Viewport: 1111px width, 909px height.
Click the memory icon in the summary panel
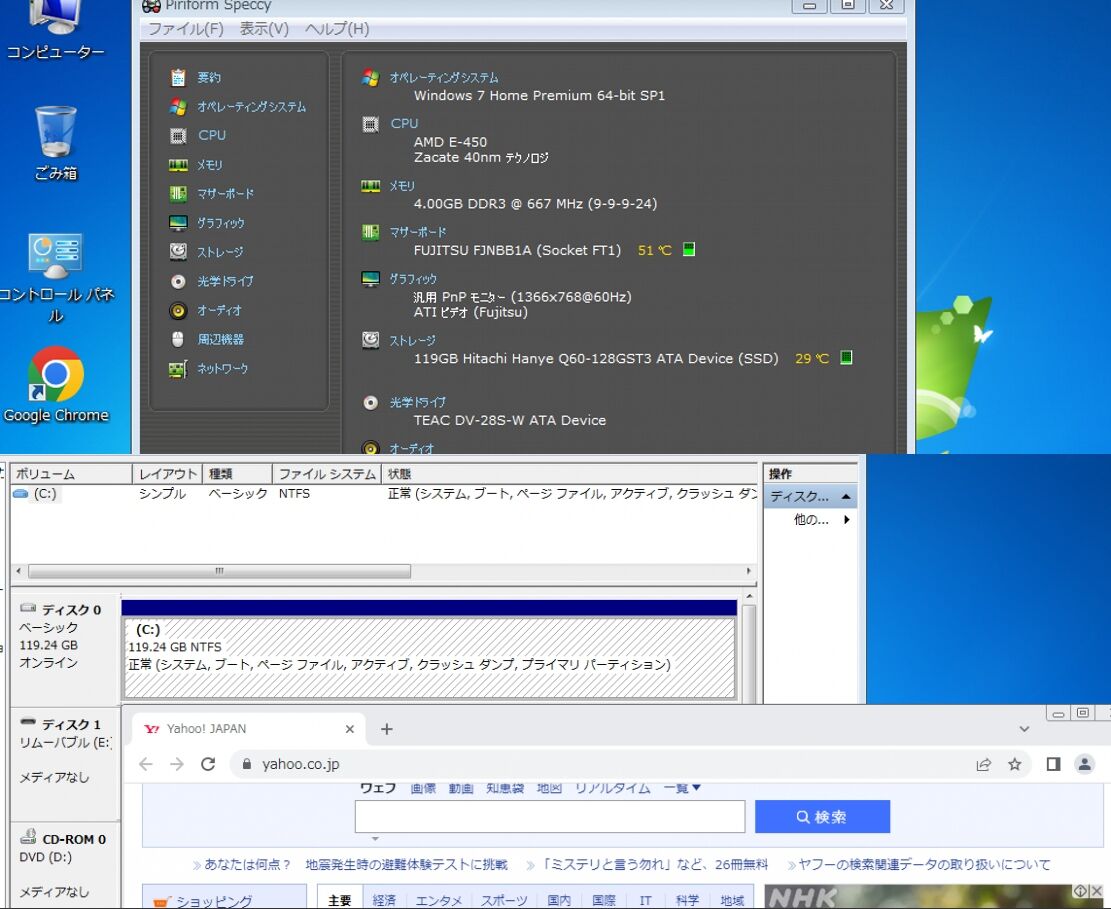point(370,186)
